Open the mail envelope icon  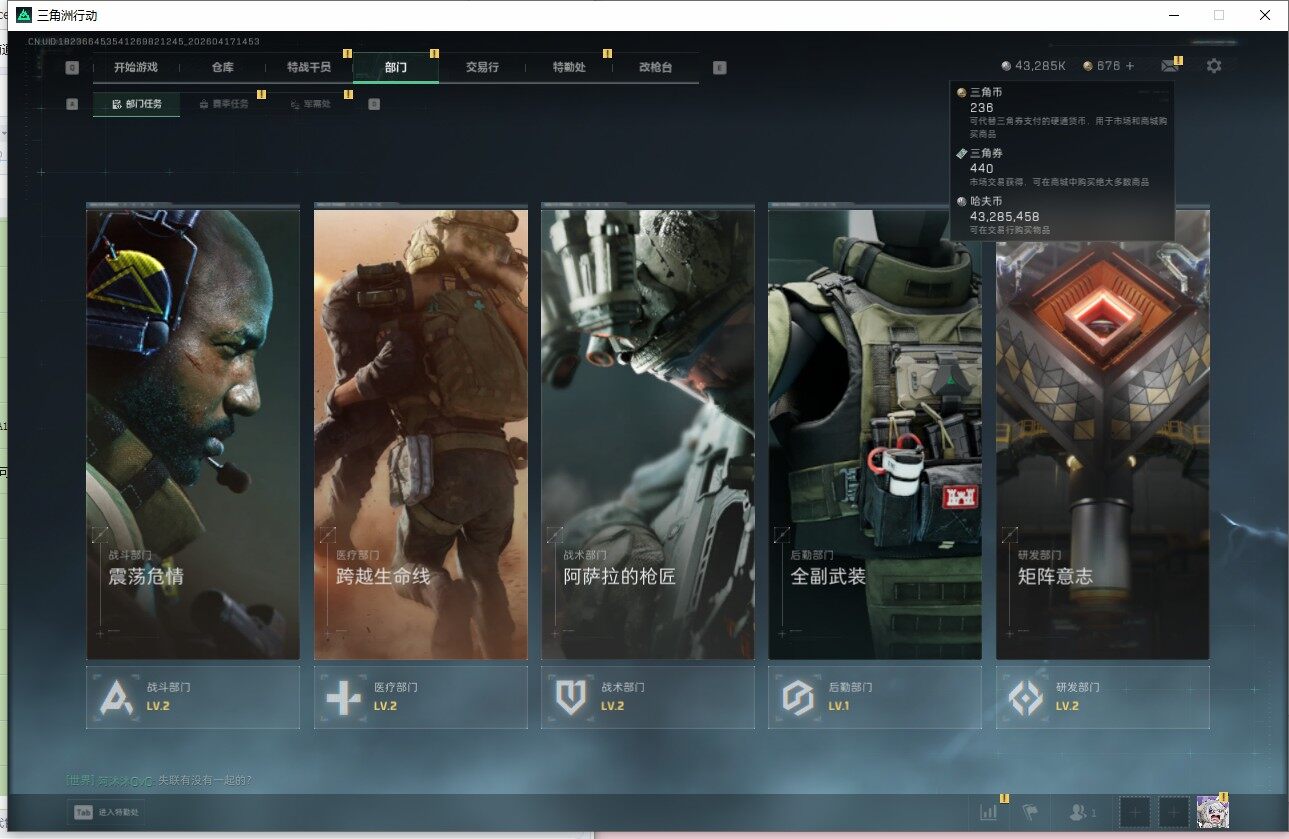point(1169,66)
